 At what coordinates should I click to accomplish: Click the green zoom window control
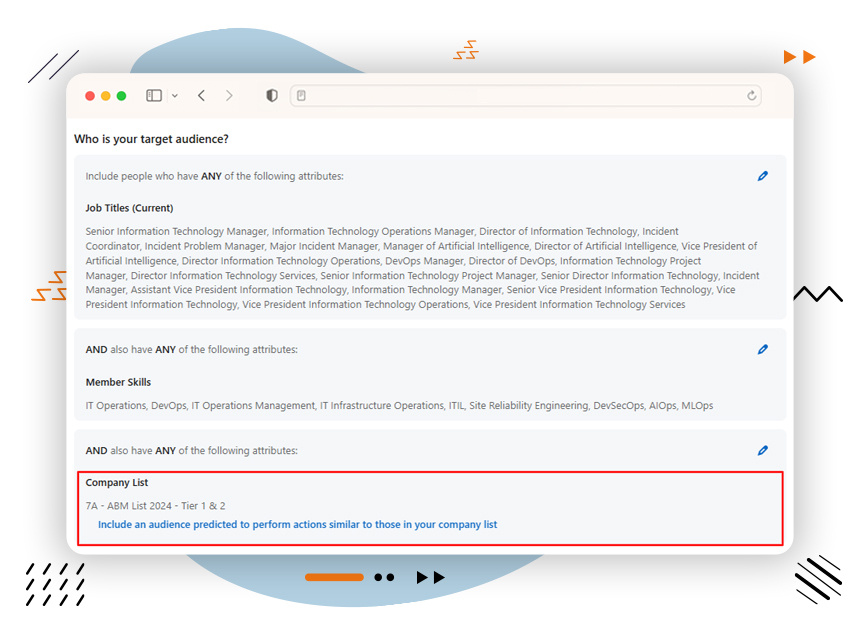(121, 95)
